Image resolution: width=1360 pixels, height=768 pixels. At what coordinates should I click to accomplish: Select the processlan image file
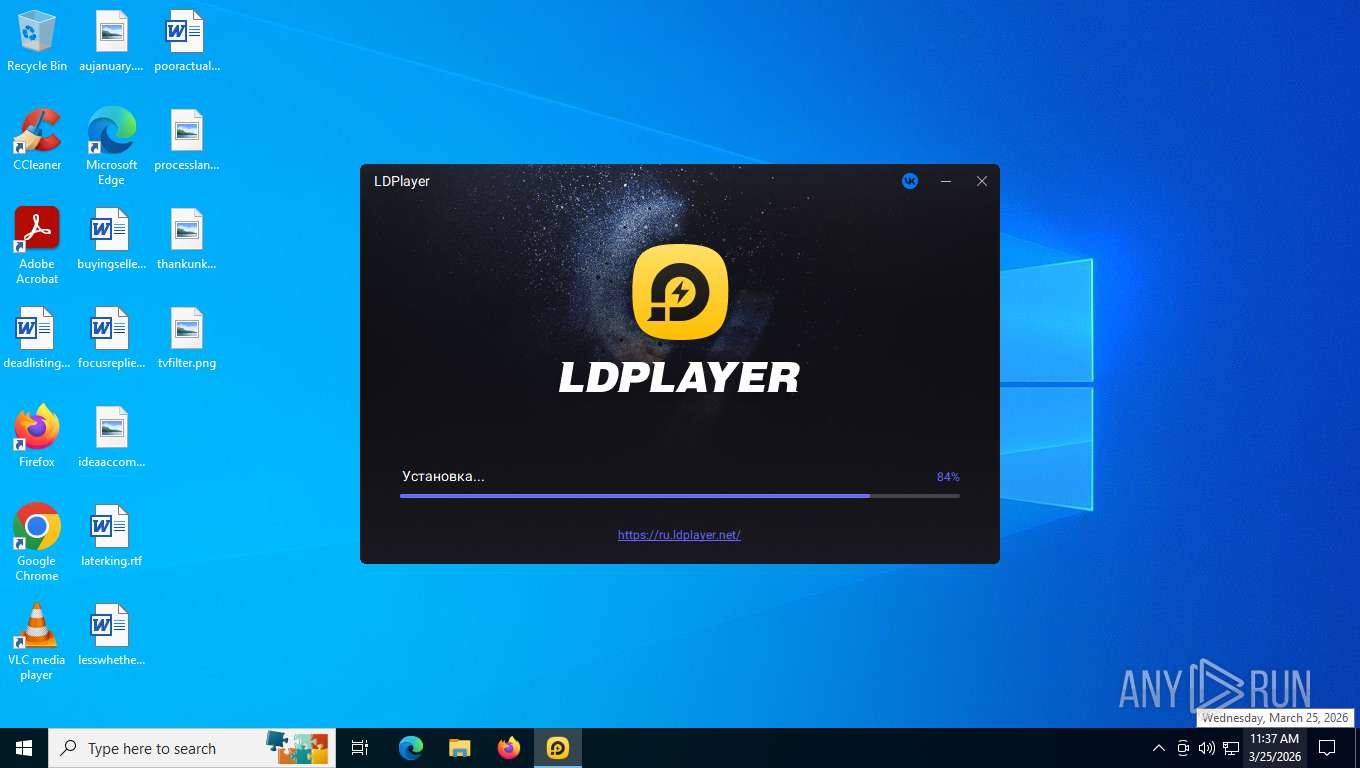click(186, 140)
